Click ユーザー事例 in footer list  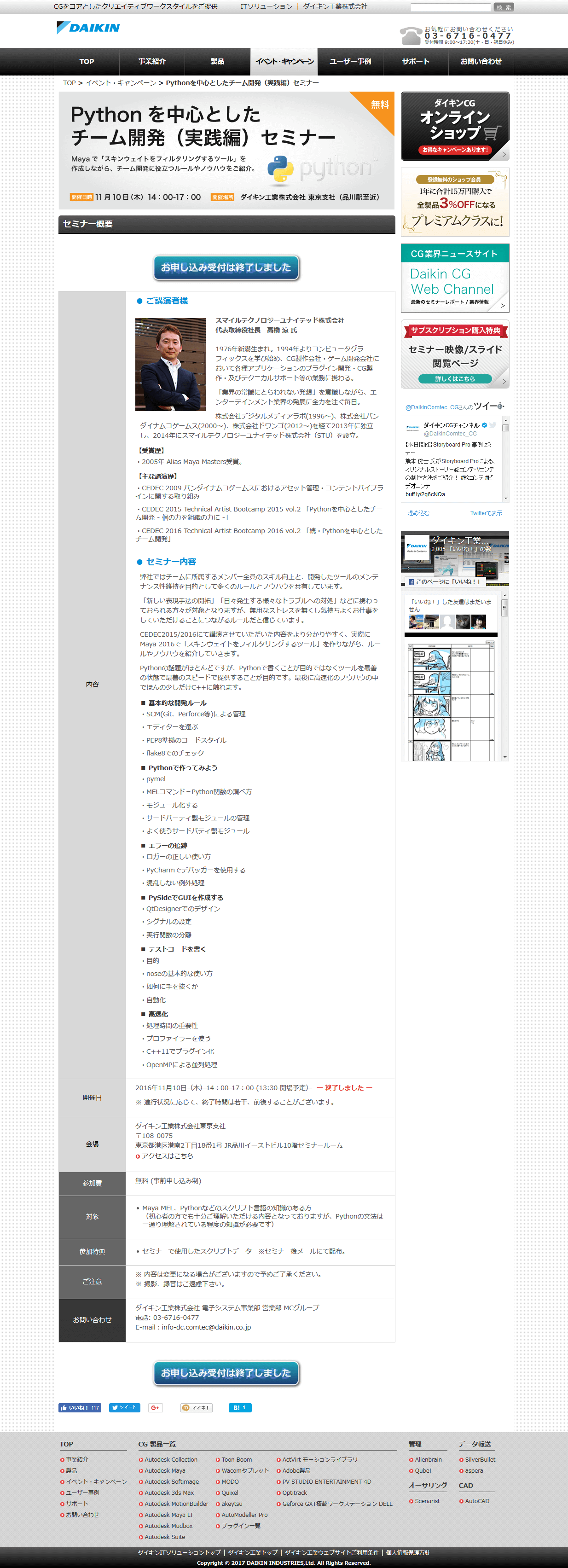(x=82, y=1493)
